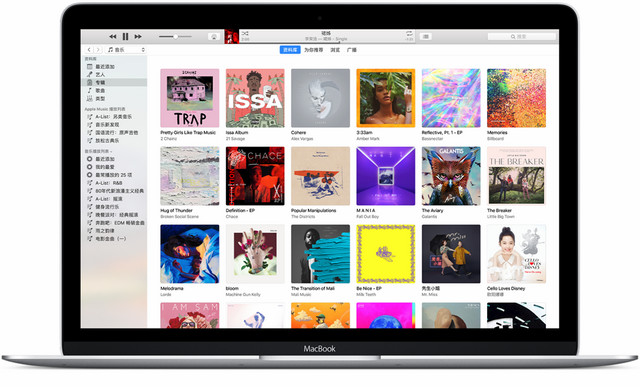Switch to the 资料库 tab

290,50
